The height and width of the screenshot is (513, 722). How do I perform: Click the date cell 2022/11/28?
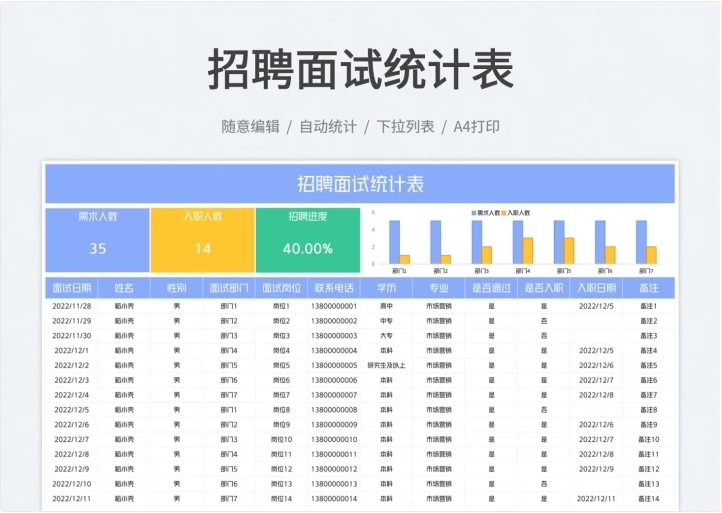click(71, 306)
